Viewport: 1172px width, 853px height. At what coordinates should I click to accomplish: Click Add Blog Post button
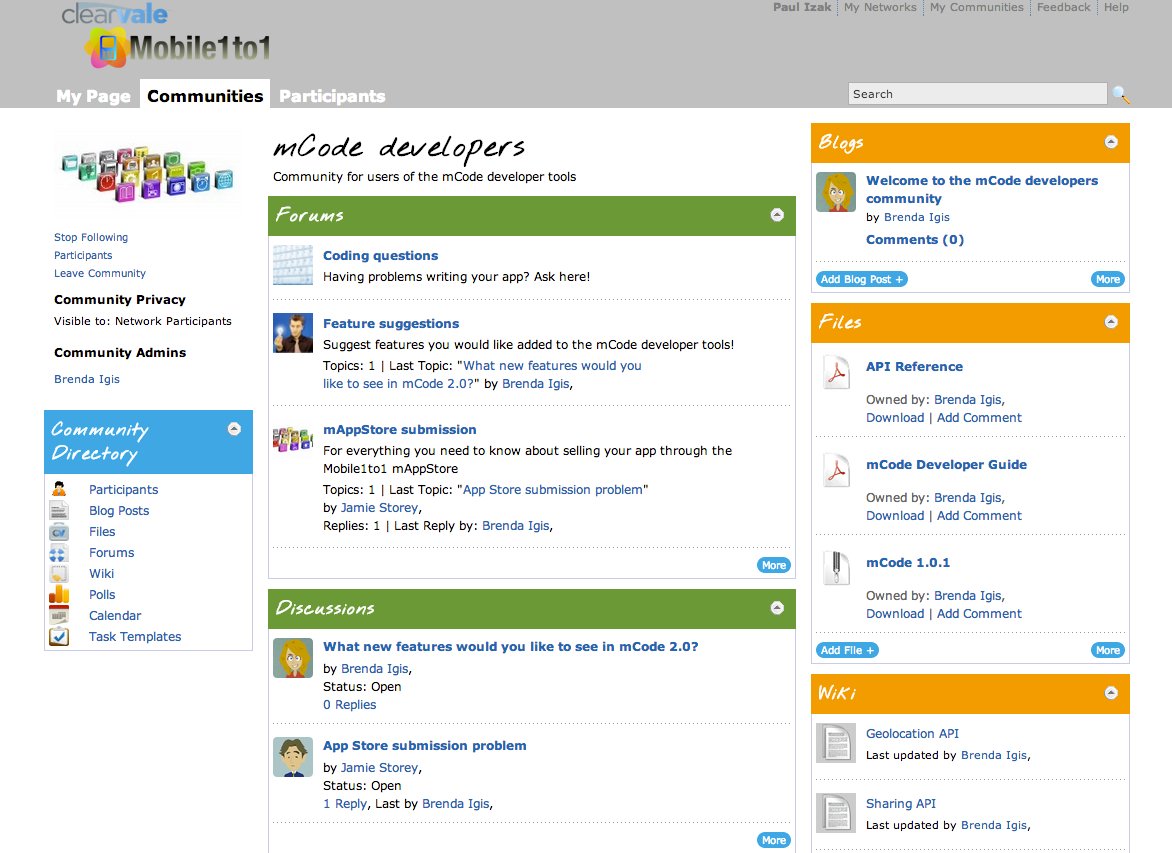pyautogui.click(x=862, y=280)
